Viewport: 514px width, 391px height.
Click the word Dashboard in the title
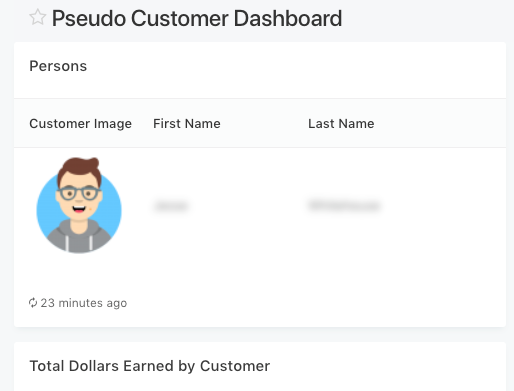(x=288, y=18)
